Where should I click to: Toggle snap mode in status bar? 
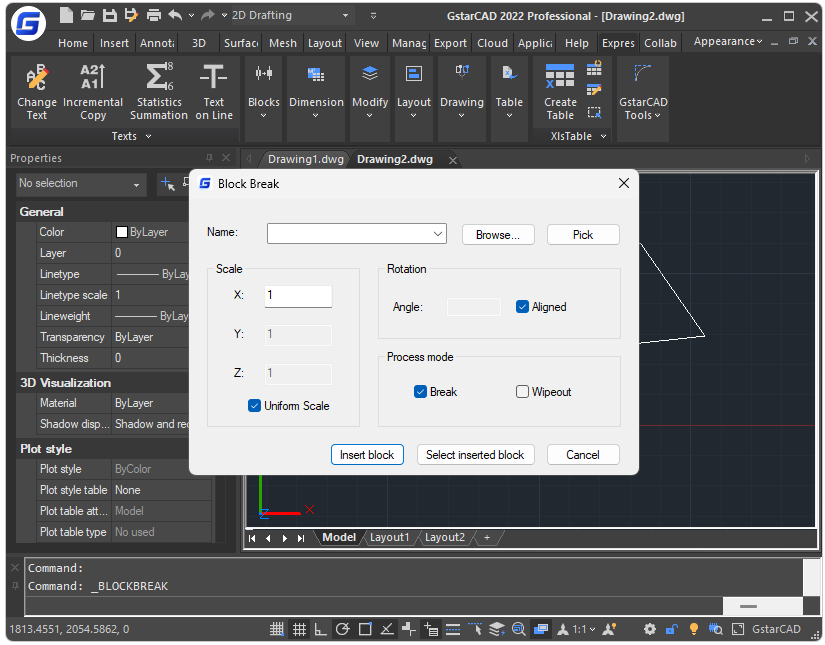click(x=277, y=629)
